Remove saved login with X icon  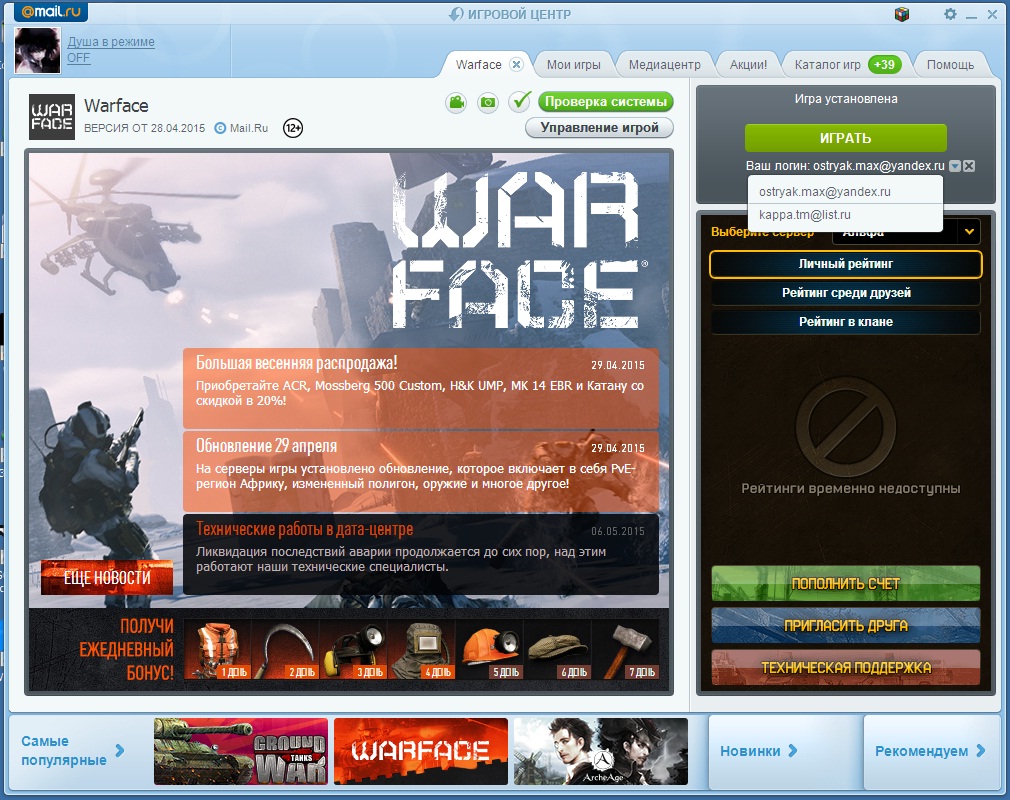(x=969, y=166)
